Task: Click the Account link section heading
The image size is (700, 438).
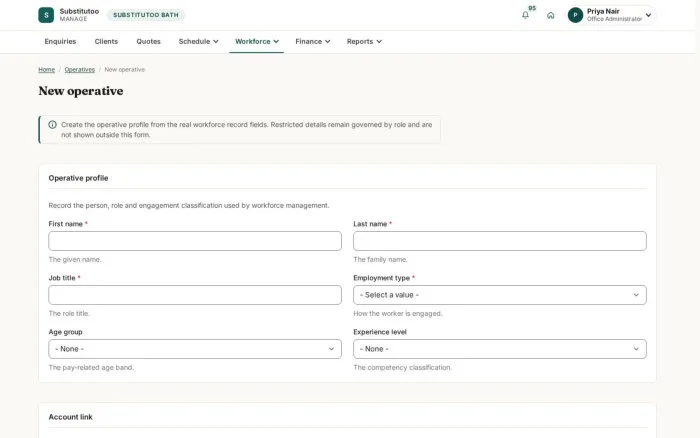Action: (71, 417)
